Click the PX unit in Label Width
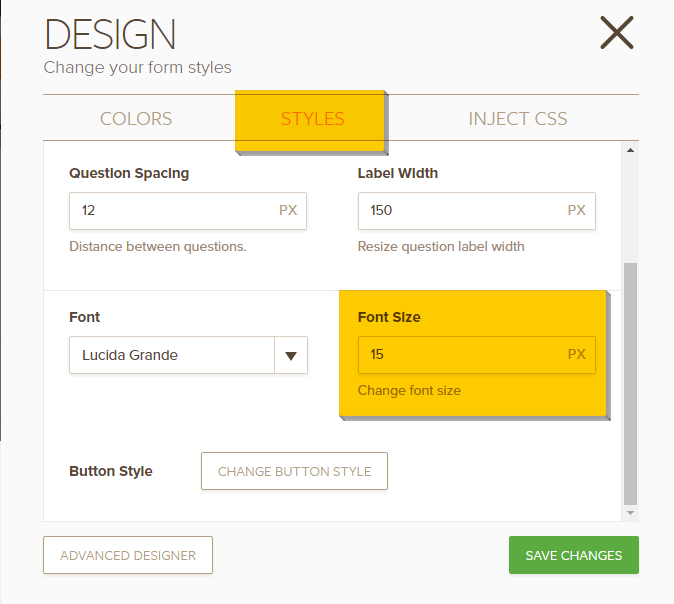The width and height of the screenshot is (674, 604). tap(577, 211)
